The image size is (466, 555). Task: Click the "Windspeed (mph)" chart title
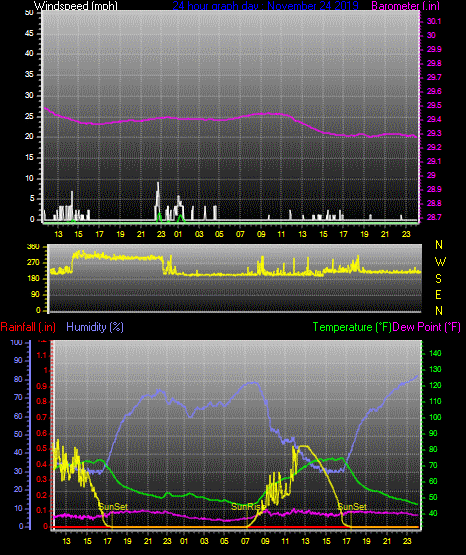click(76, 6)
